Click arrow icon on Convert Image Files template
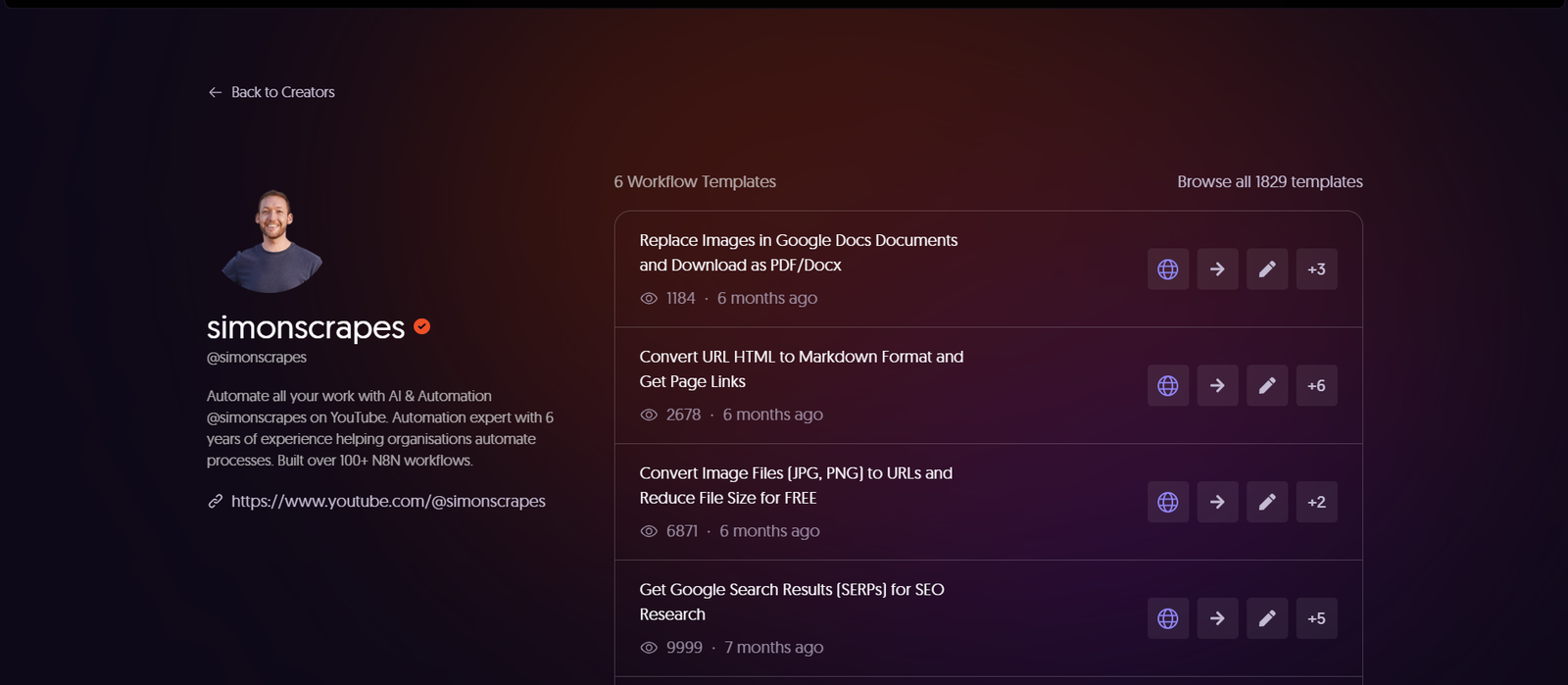This screenshot has height=685, width=1568. point(1217,502)
